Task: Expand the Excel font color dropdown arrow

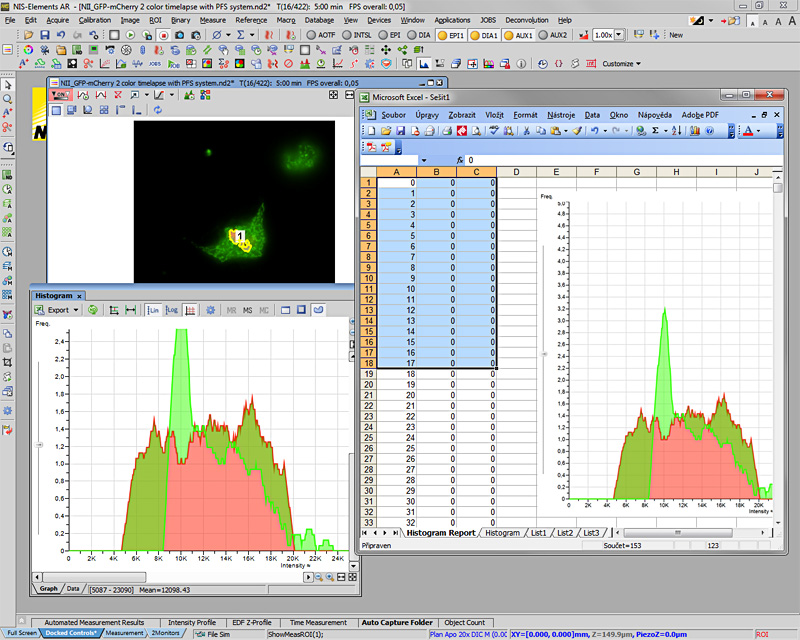Action: pos(759,131)
